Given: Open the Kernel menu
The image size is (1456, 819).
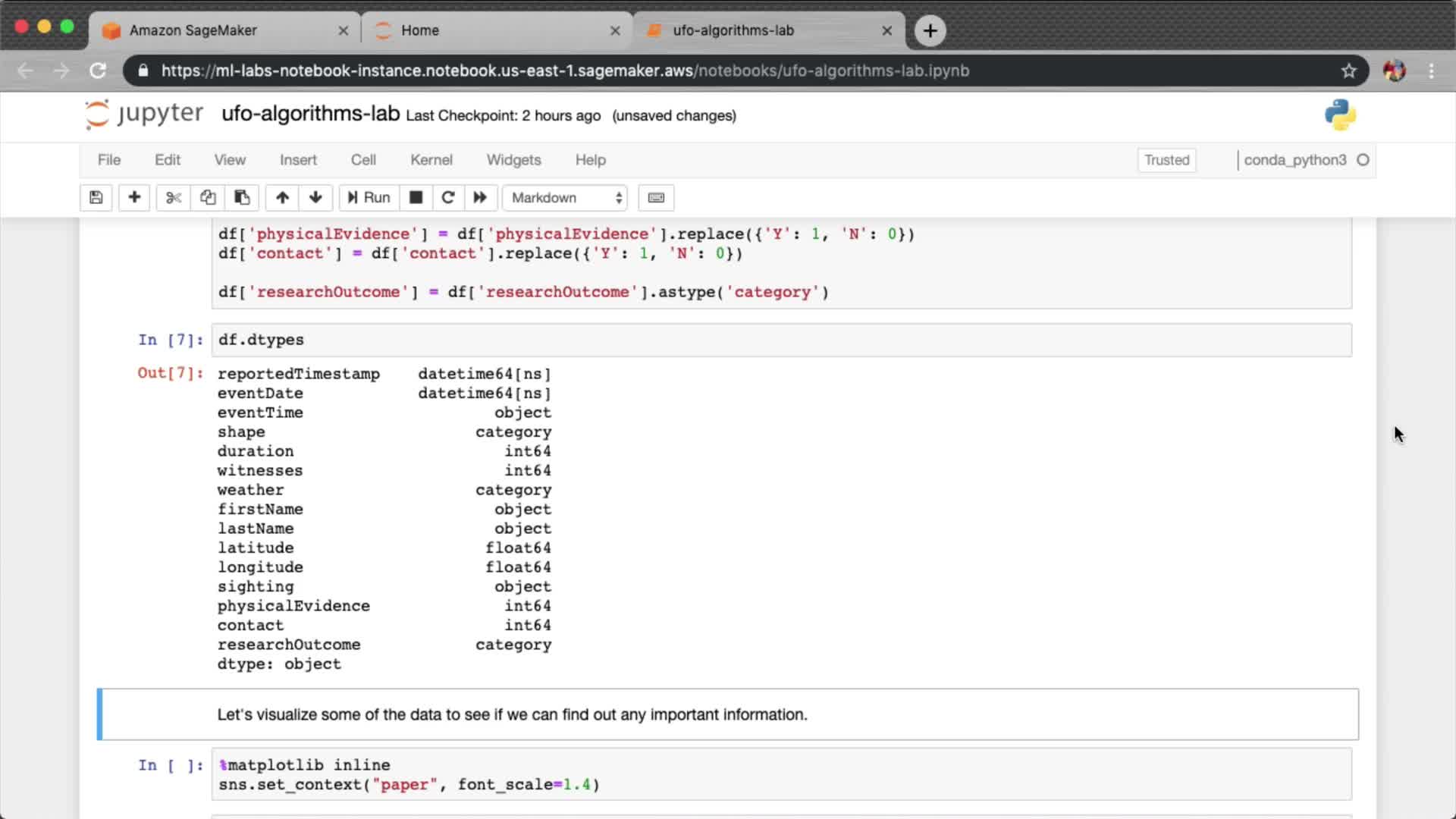Looking at the screenshot, I should tap(431, 160).
